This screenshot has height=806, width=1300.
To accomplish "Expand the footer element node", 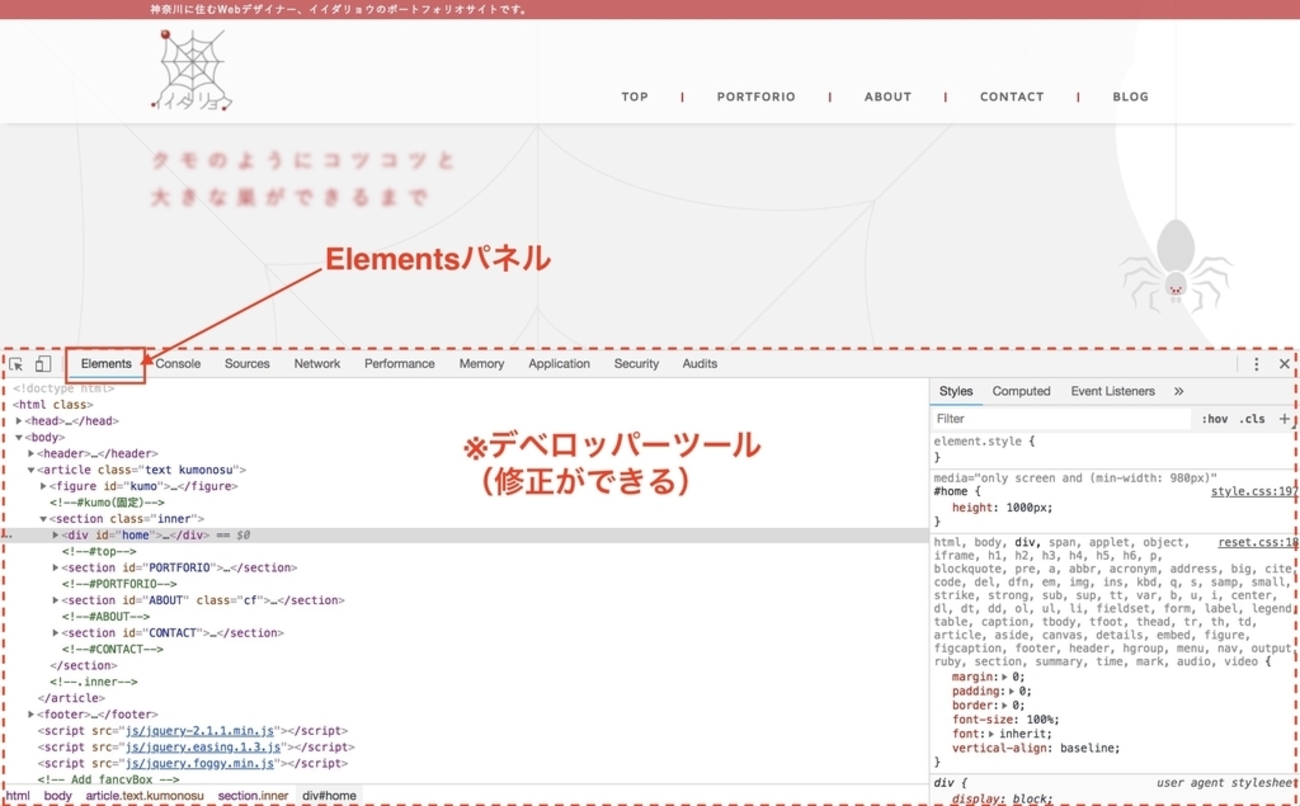I will point(30,714).
